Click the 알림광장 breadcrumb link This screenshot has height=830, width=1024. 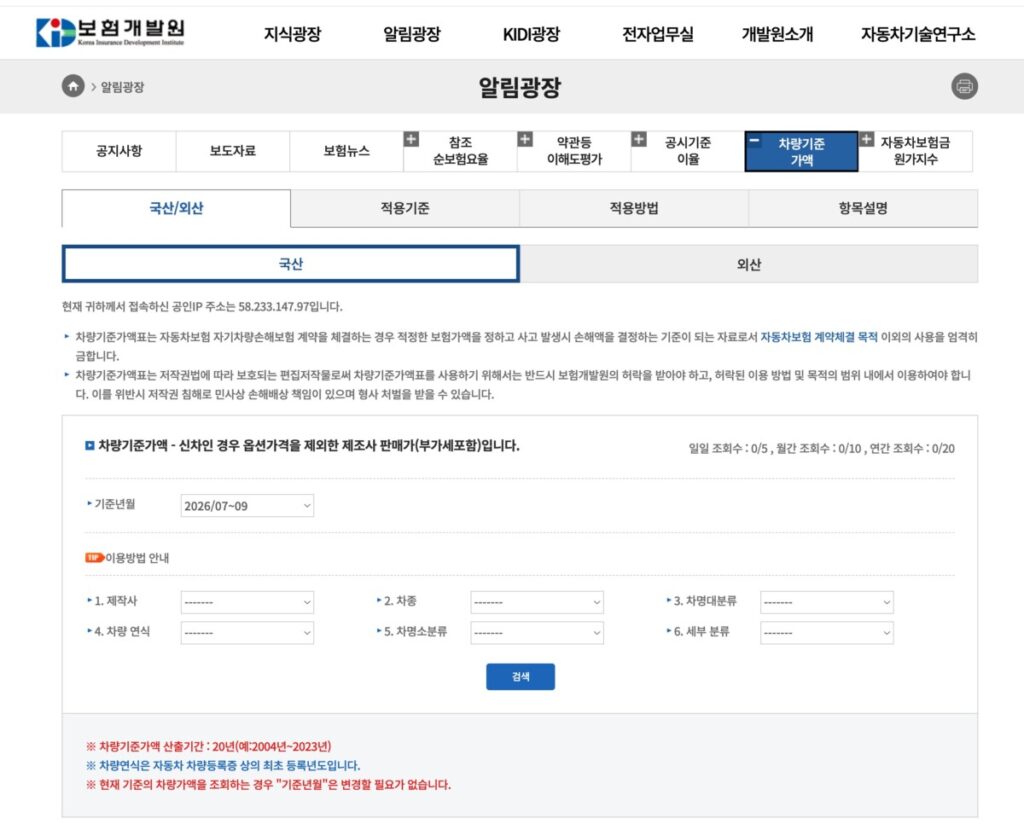tap(122, 87)
